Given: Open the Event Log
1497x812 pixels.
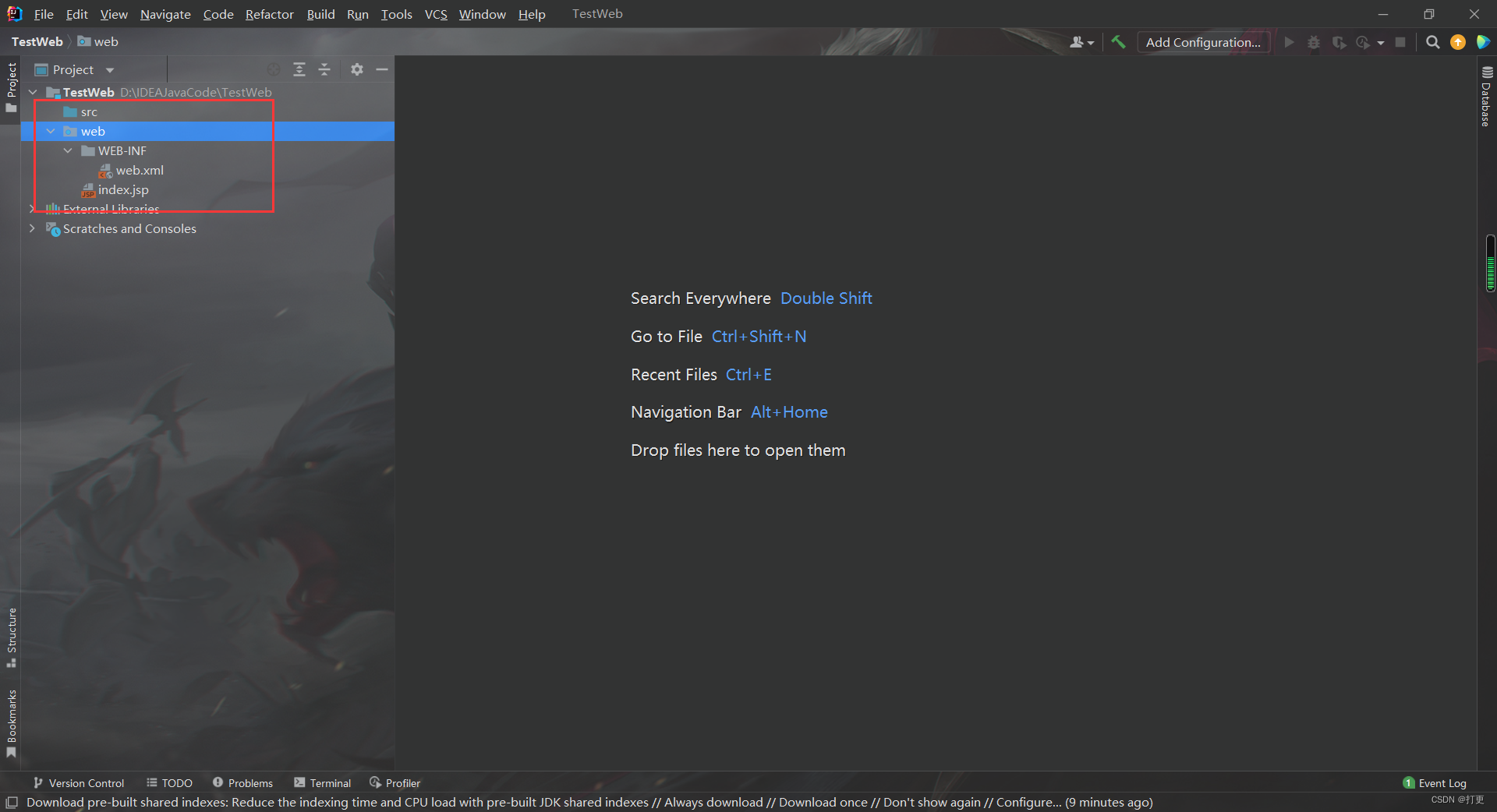Looking at the screenshot, I should point(1435,783).
